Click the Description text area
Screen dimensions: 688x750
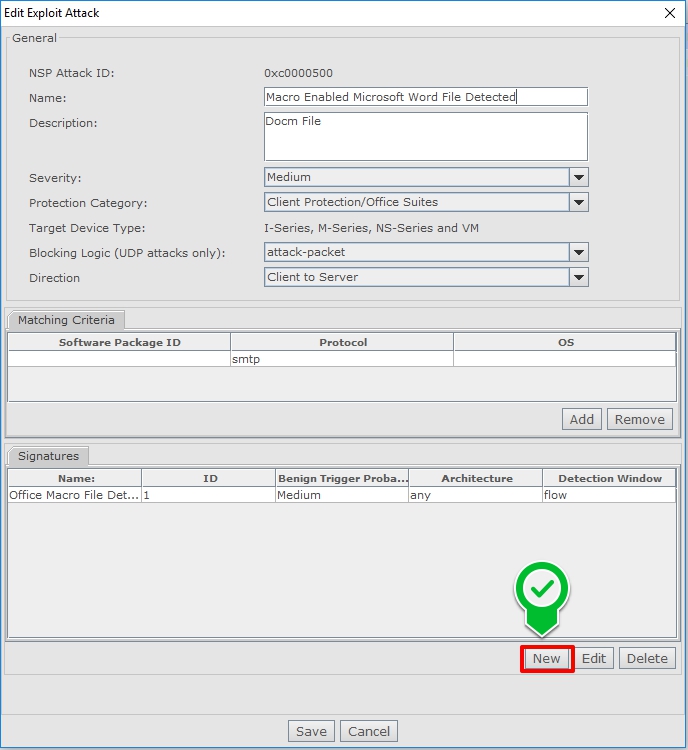[426, 136]
